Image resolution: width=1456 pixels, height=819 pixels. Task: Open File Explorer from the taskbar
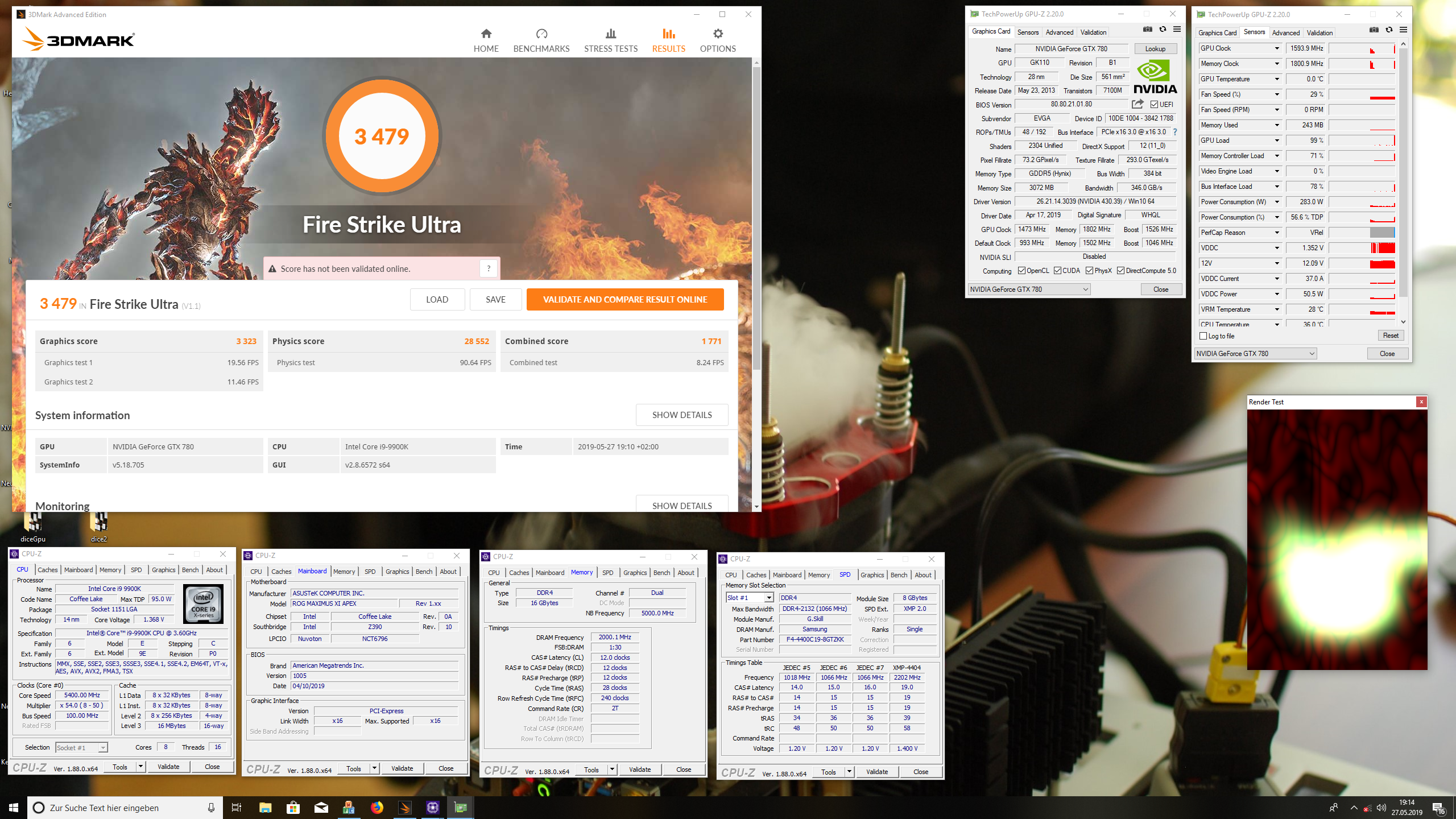[x=265, y=808]
